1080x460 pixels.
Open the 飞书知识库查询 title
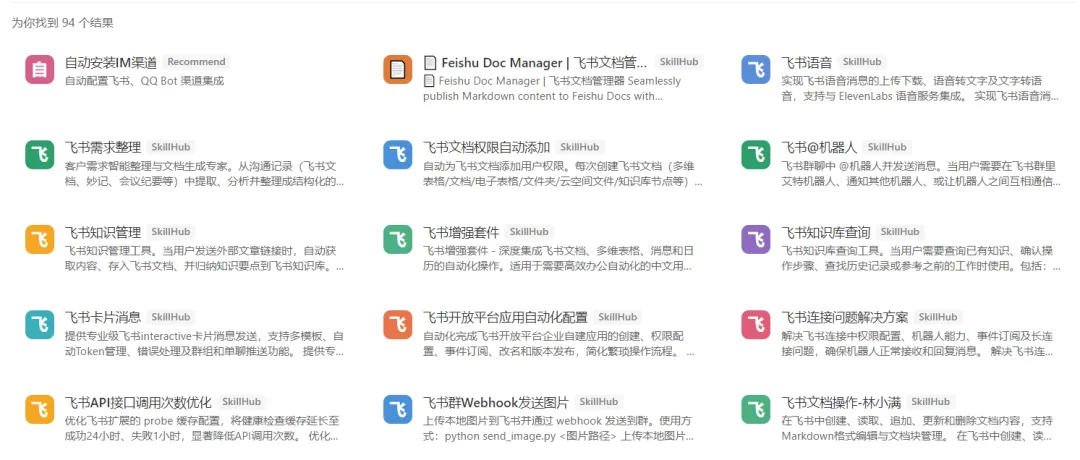(826, 232)
